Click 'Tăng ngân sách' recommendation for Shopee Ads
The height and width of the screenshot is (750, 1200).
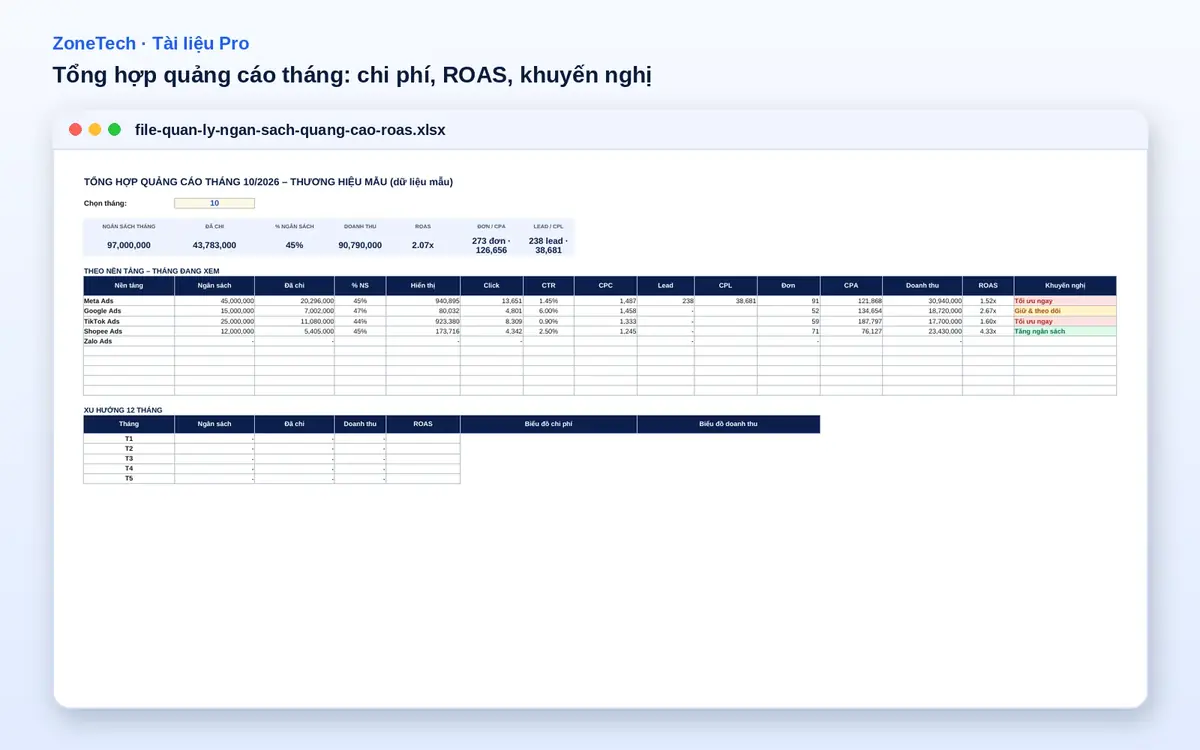(1065, 331)
